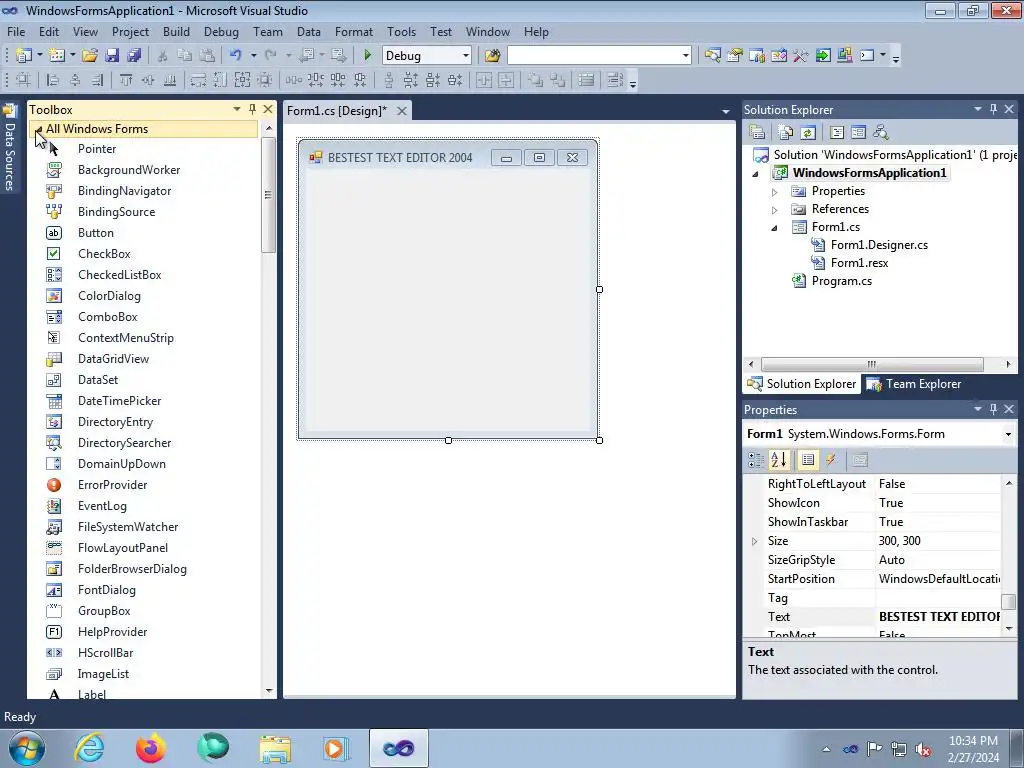Collapse WindowsFormsApplication1 project node
Viewport: 1024px width, 768px height.
(756, 174)
